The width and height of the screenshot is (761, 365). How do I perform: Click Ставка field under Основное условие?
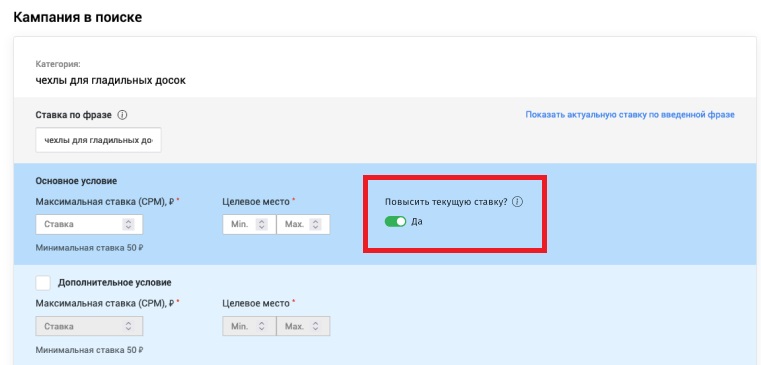tap(89, 224)
